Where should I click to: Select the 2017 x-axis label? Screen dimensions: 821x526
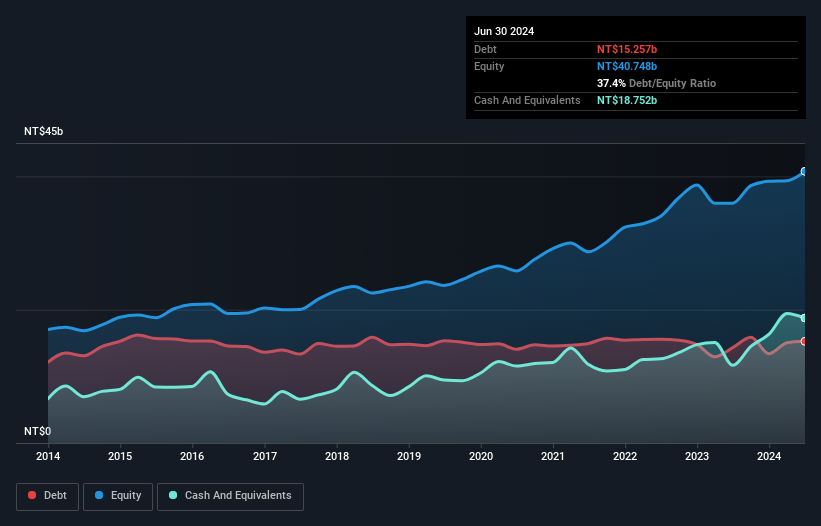click(x=265, y=456)
